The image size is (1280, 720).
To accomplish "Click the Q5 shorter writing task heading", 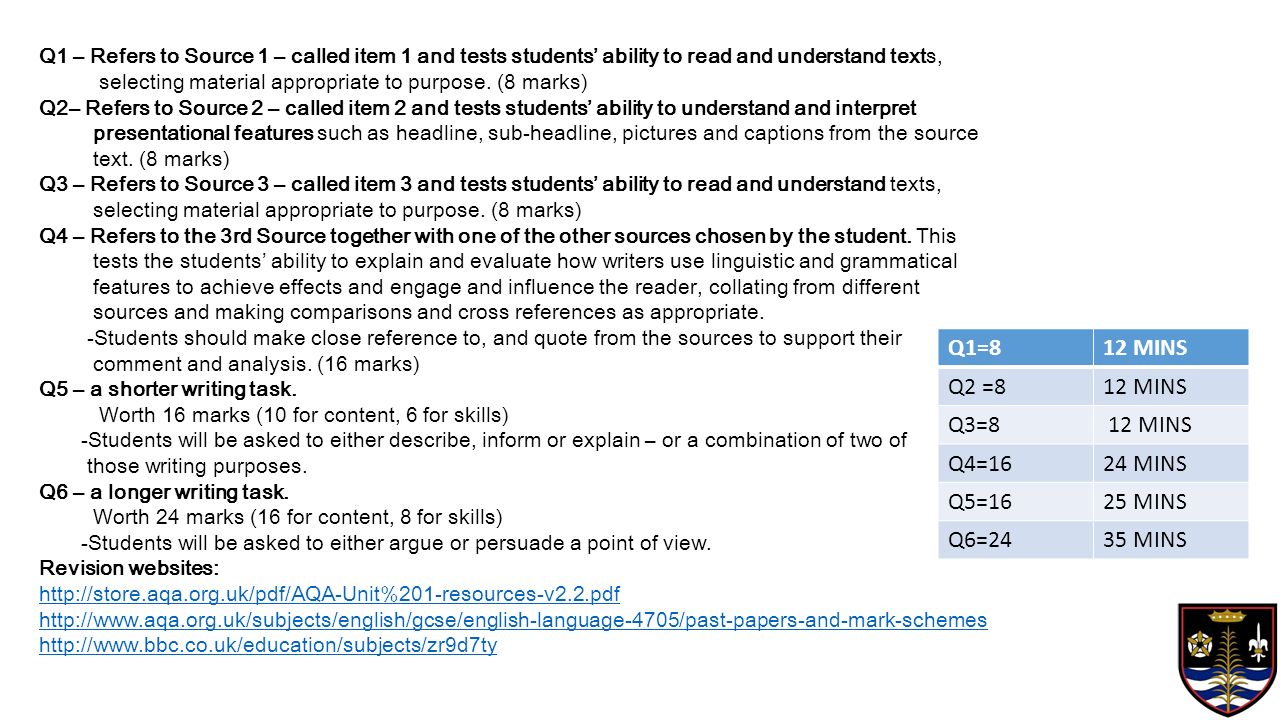I will tap(168, 389).
